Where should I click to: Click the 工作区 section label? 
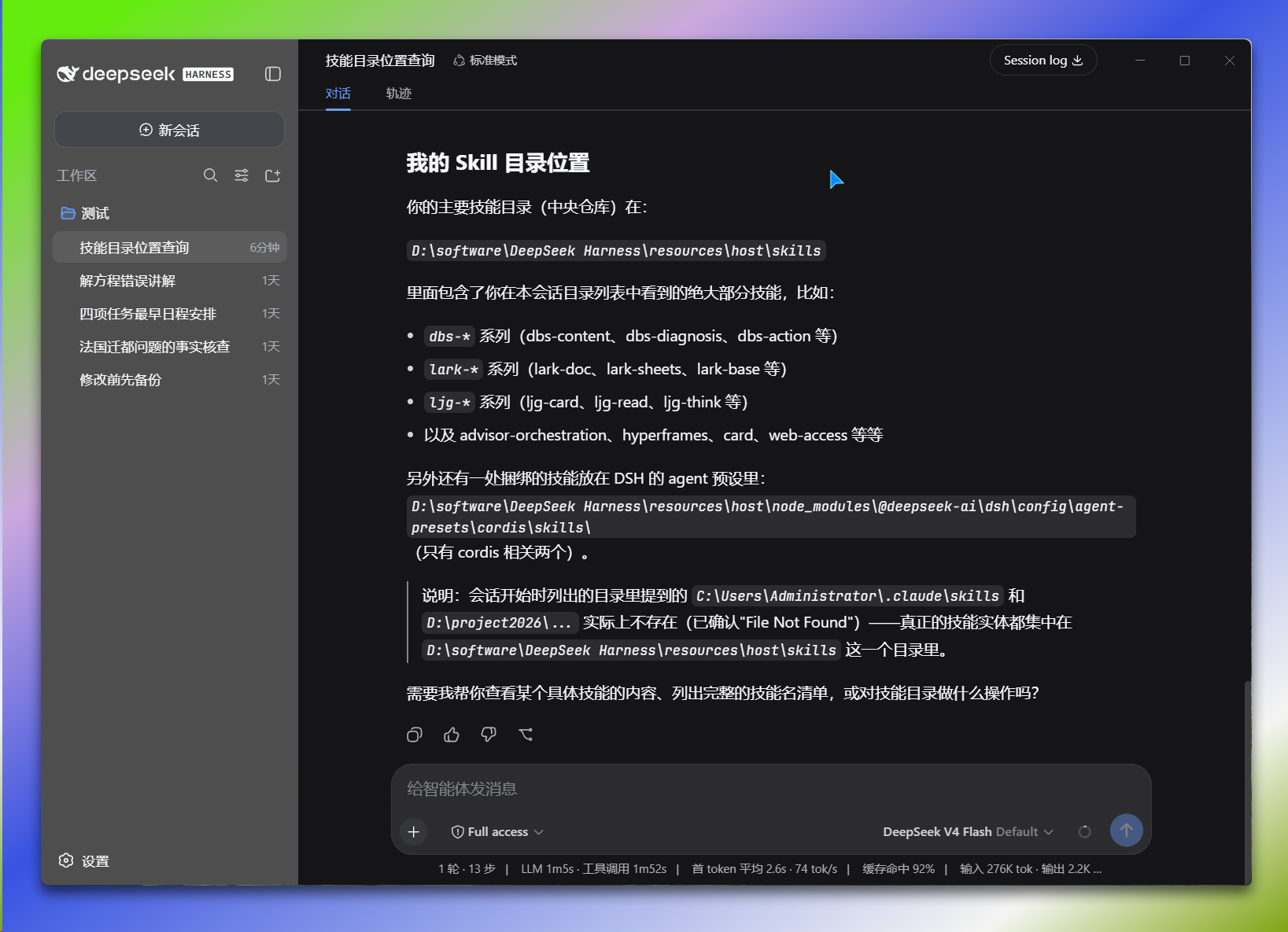tap(76, 175)
